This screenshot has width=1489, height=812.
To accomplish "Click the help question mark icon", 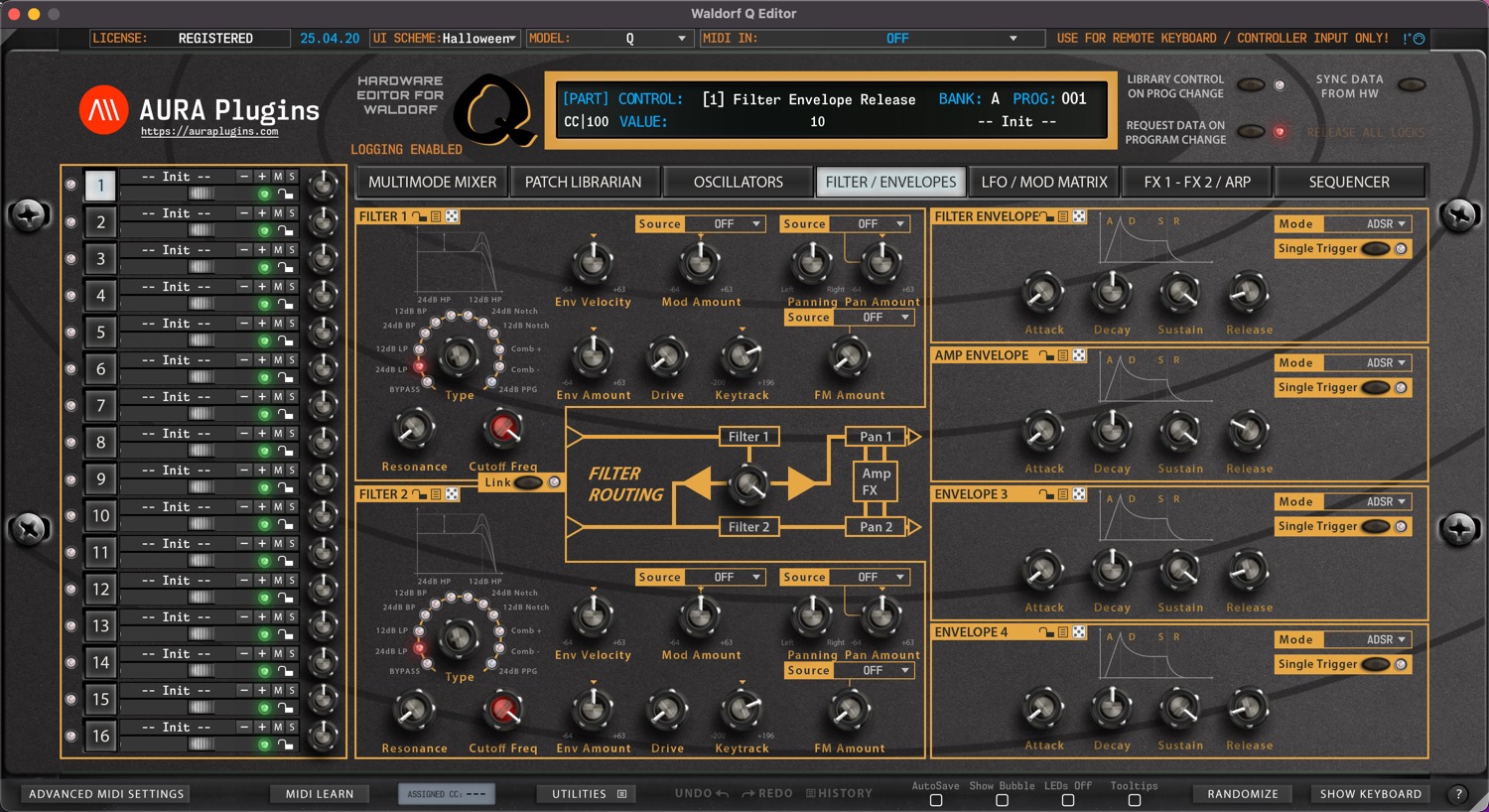I will pyautogui.click(x=1458, y=794).
